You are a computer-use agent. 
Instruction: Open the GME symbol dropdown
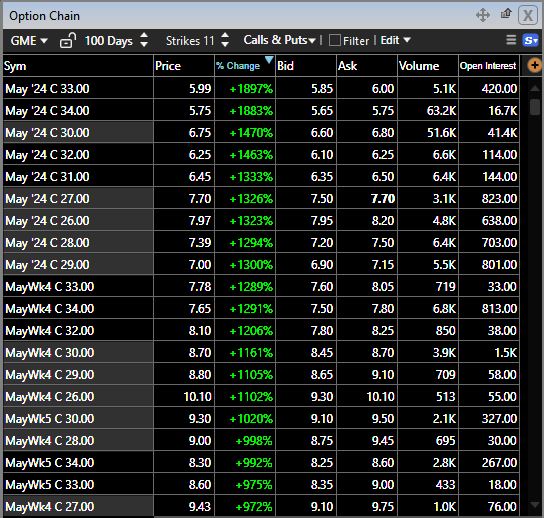pos(29,41)
